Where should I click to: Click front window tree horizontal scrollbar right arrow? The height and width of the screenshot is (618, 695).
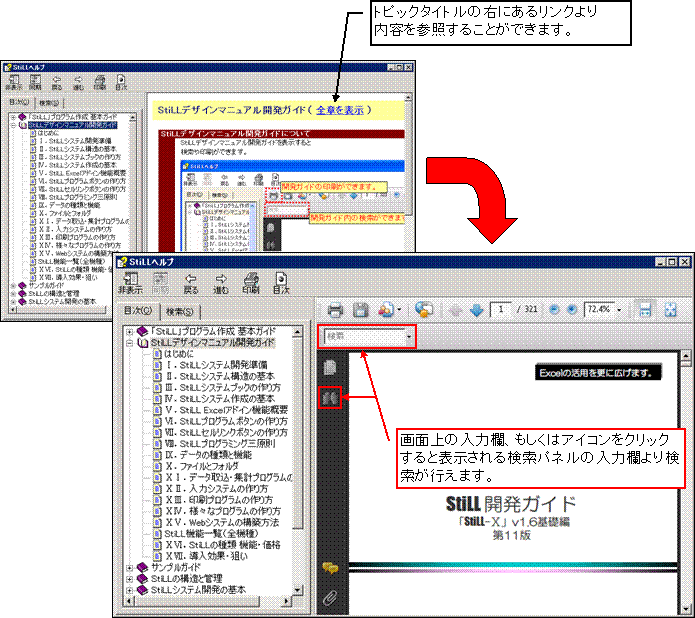point(286,602)
